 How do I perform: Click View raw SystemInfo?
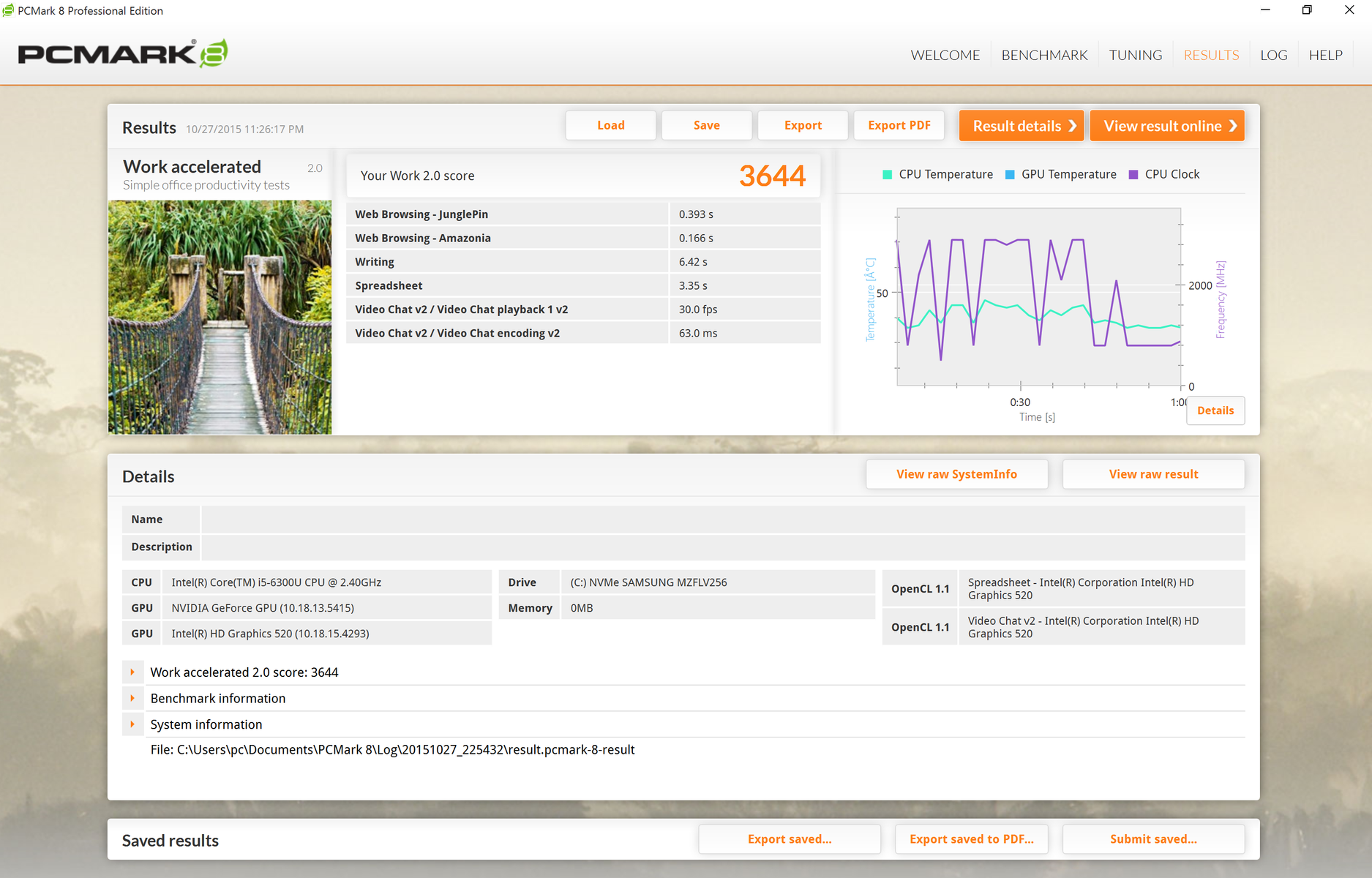click(956, 474)
